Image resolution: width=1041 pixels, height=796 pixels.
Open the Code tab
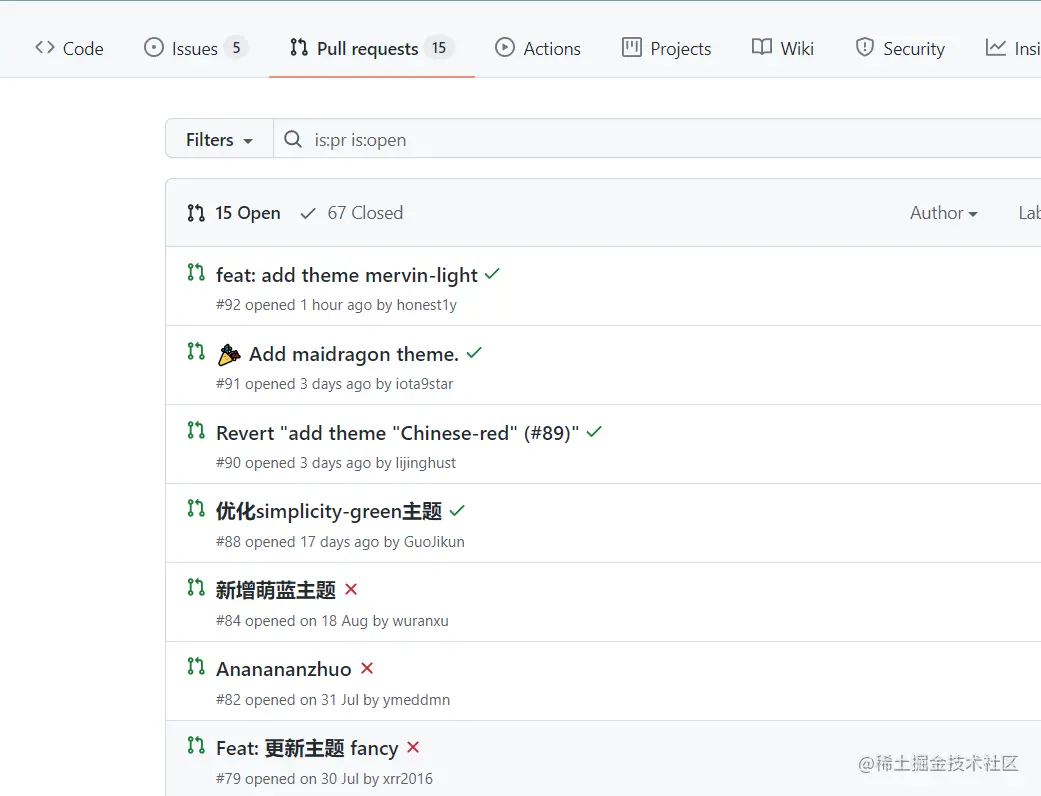[69, 48]
